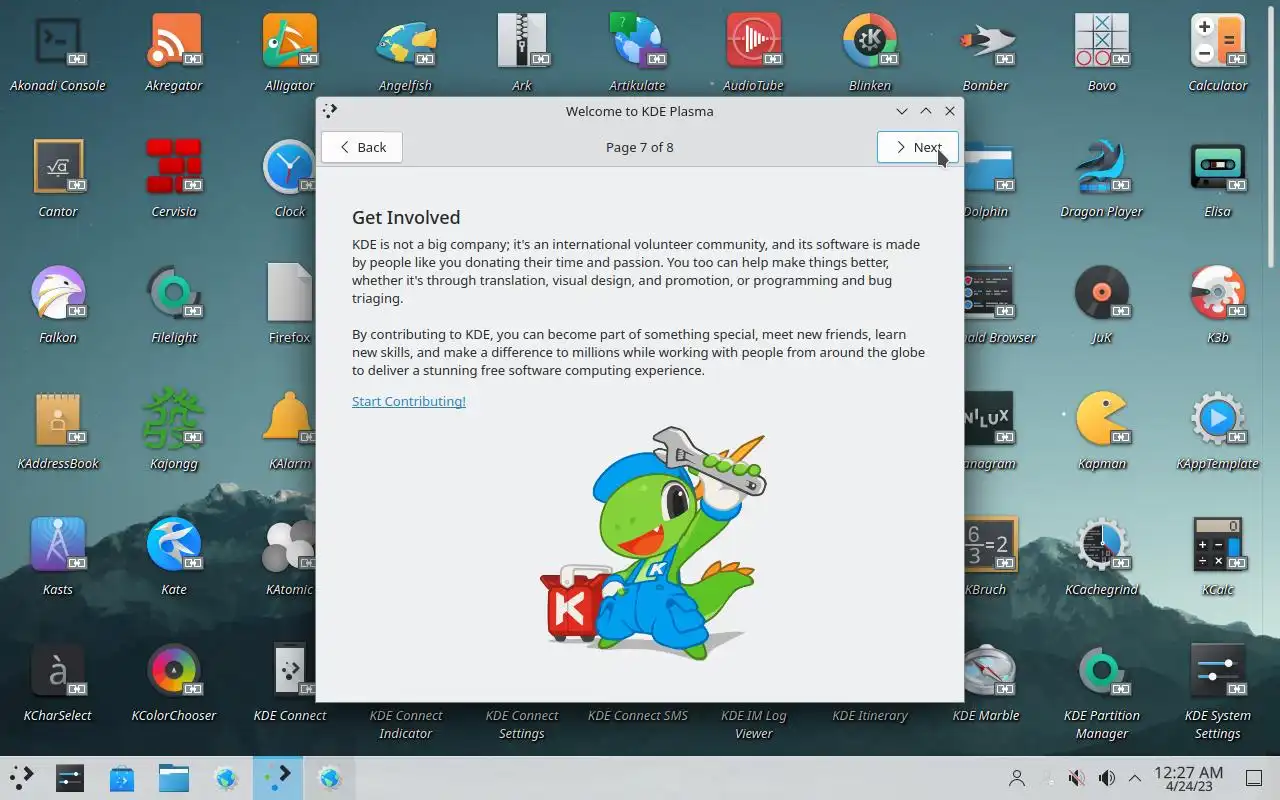This screenshot has width=1280, height=800.
Task: Launch KCharSelect from the desktop
Action: (x=58, y=672)
